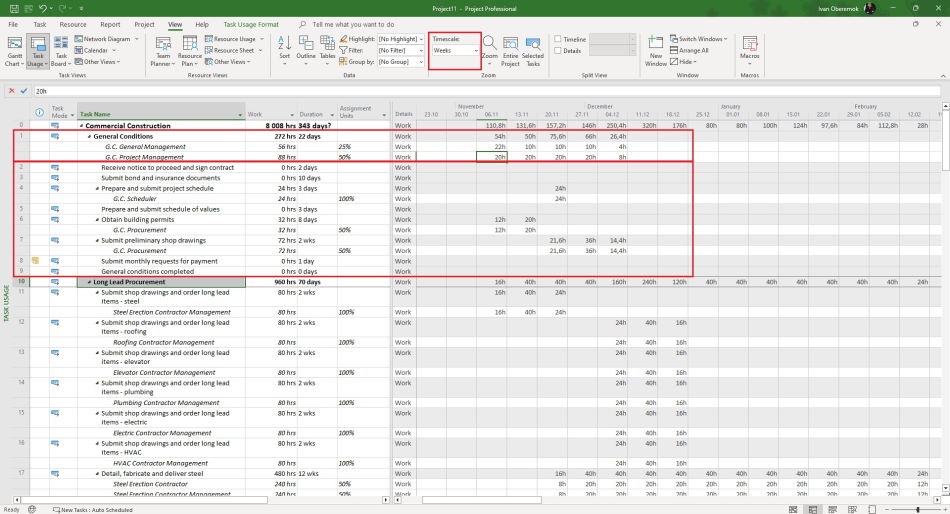
Task: Open the Tables menu
Action: [x=327, y=48]
